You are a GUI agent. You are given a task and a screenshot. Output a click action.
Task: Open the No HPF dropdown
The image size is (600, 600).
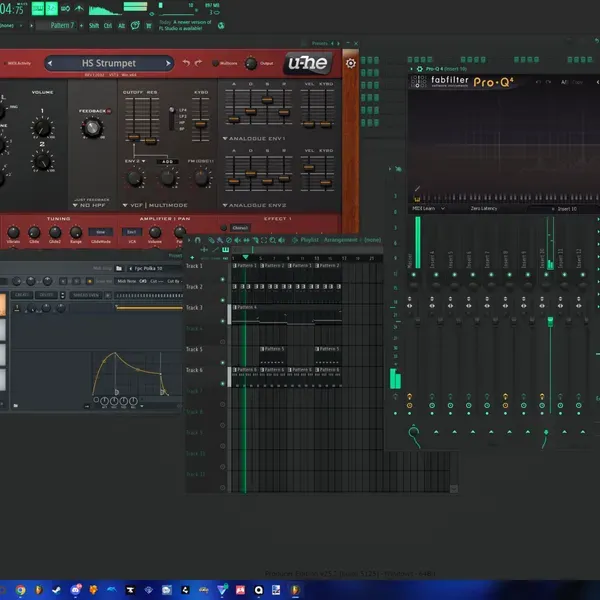(x=89, y=205)
